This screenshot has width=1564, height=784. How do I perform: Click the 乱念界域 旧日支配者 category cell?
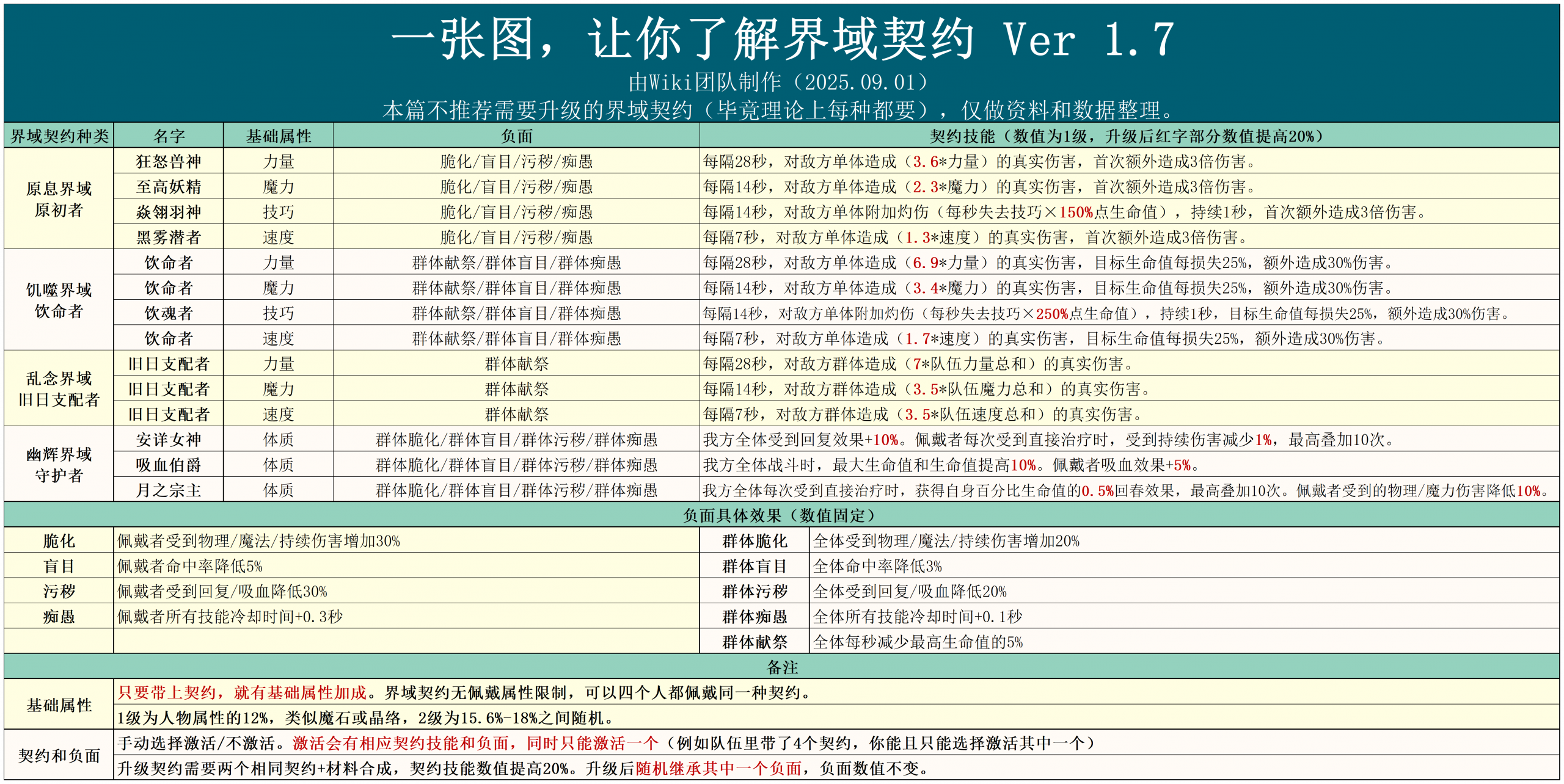point(59,389)
